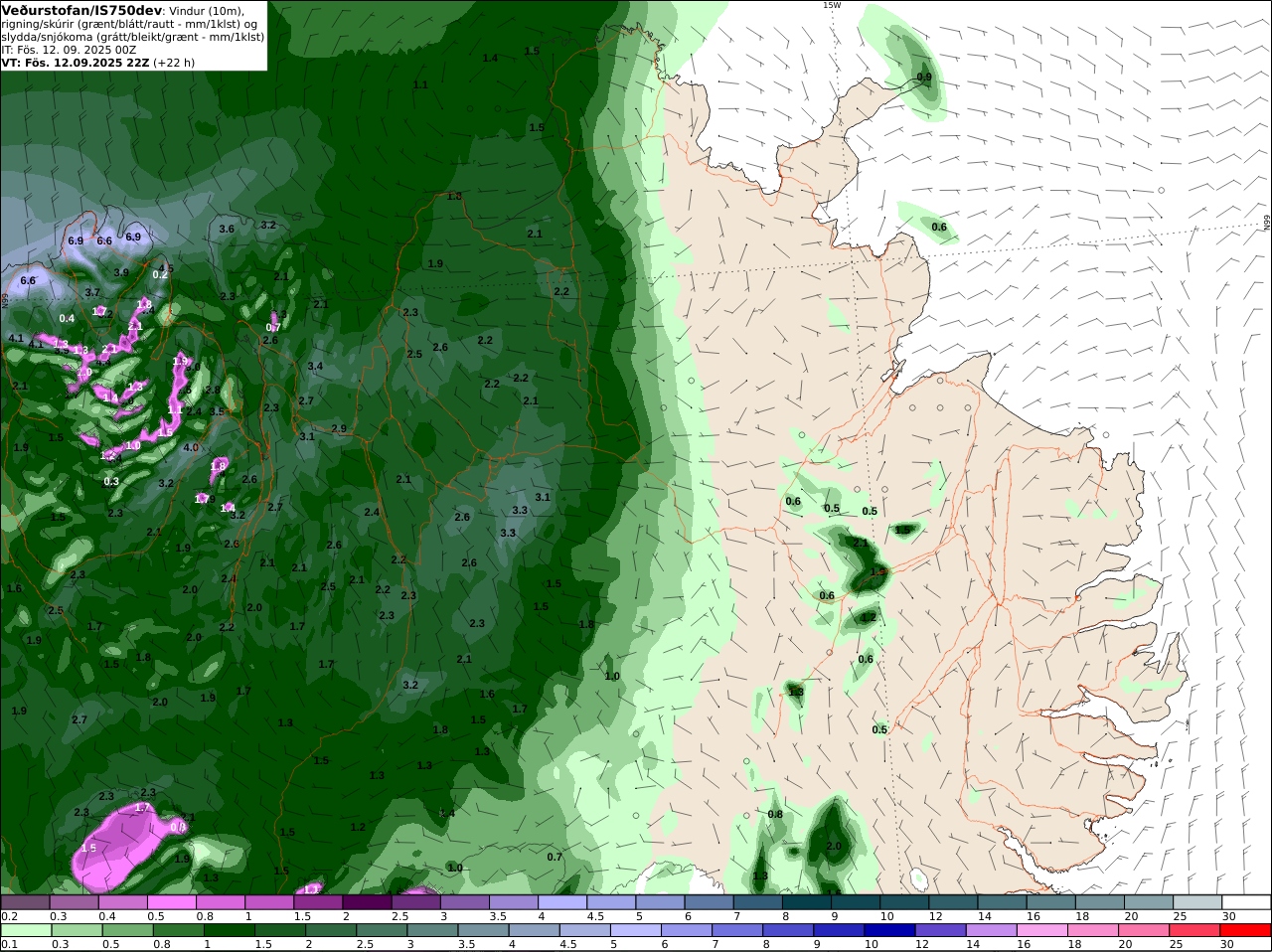This screenshot has height=952, width=1272.
Task: Click the '3.7' precipitation value on map
Action: click(x=92, y=292)
